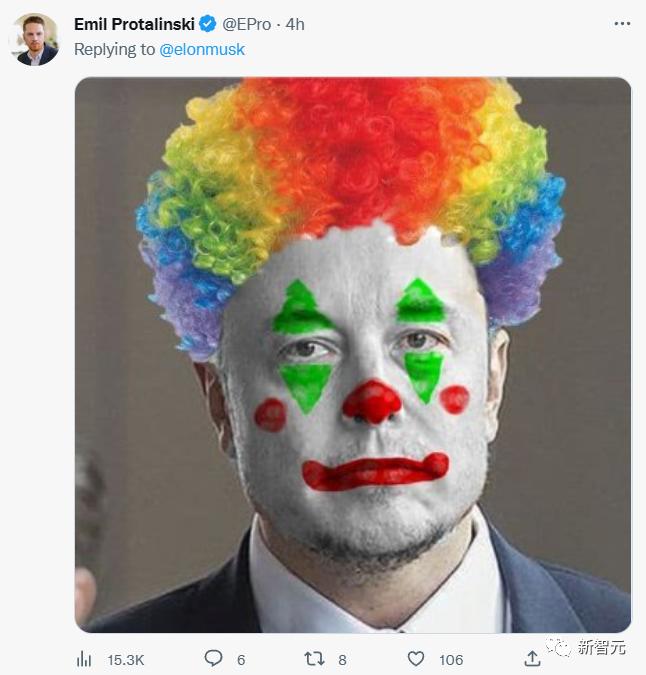Click the retweet count 8
Viewport: 646px width, 675px height.
pyautogui.click(x=342, y=659)
